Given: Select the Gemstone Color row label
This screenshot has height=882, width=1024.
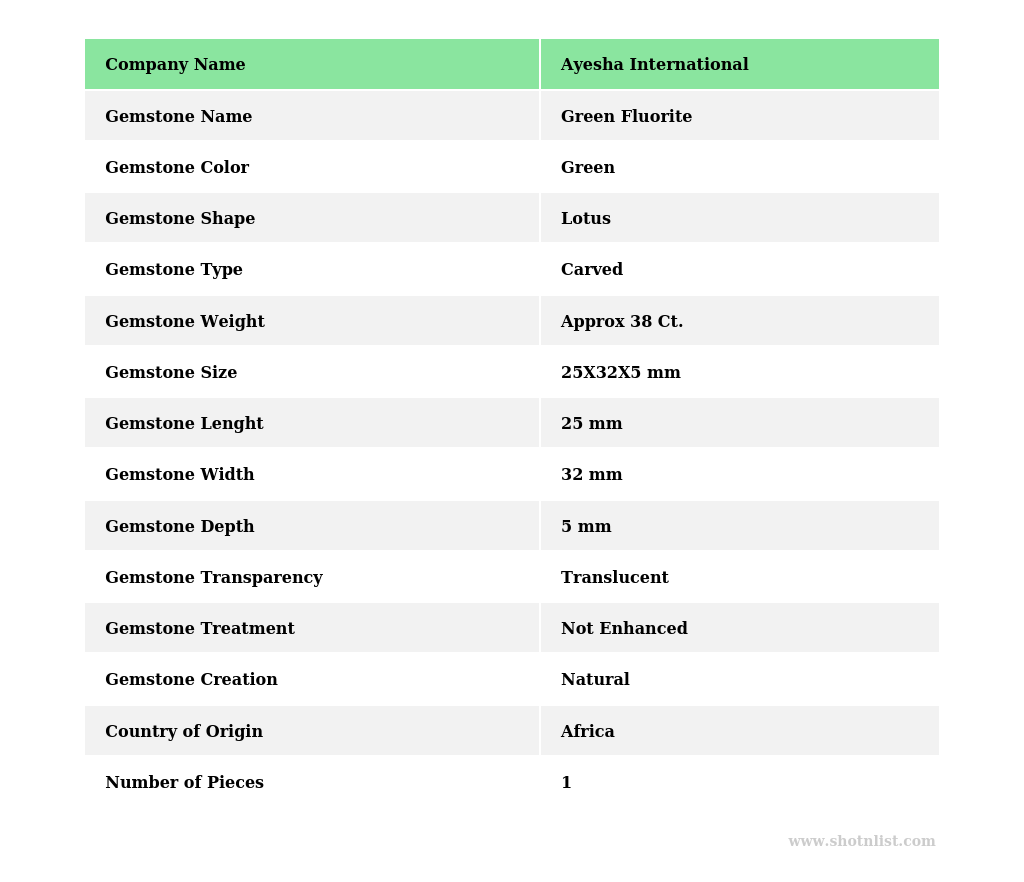Looking at the screenshot, I should pyautogui.click(x=177, y=168).
